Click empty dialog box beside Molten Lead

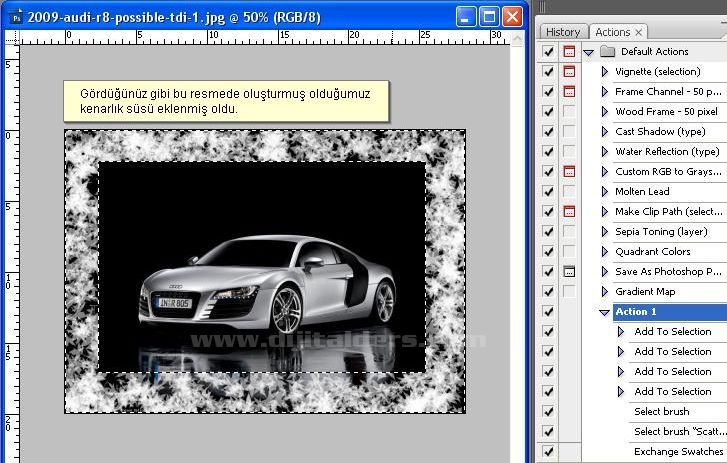[x=569, y=191]
